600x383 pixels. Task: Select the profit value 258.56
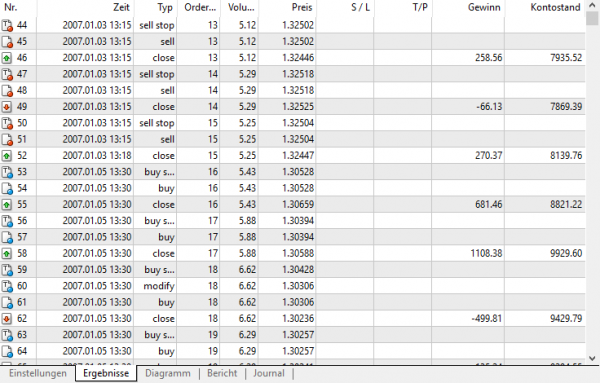click(488, 58)
